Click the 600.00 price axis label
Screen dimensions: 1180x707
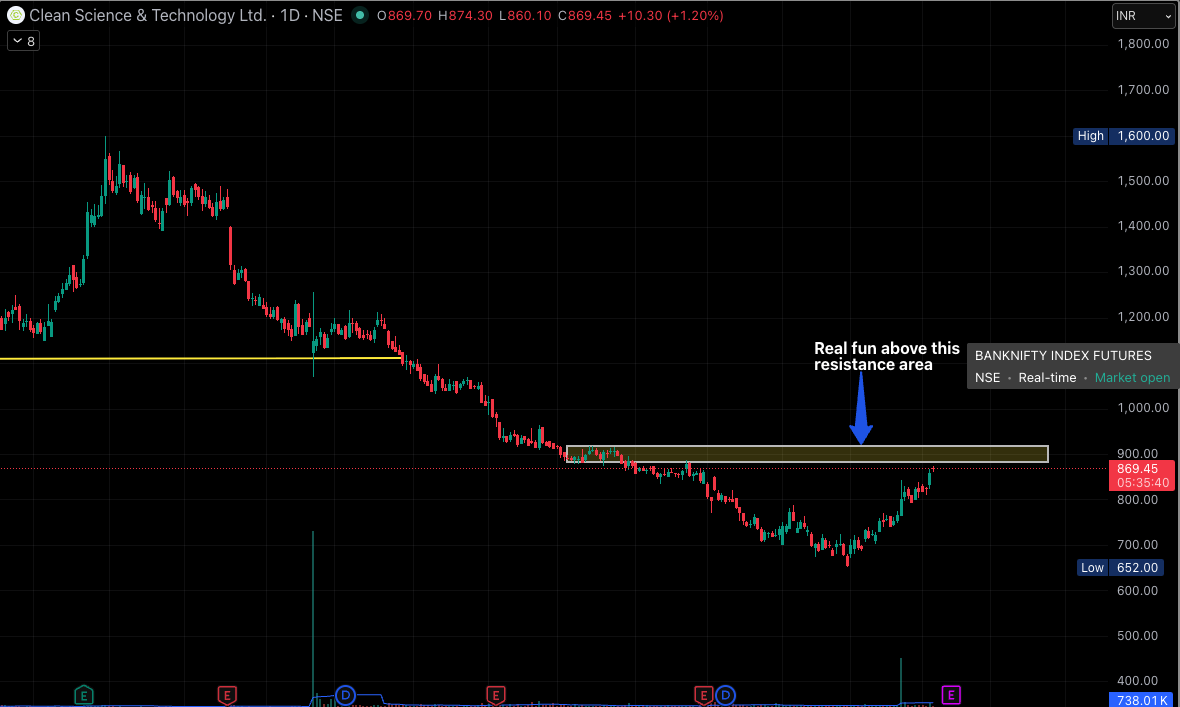pos(1137,590)
